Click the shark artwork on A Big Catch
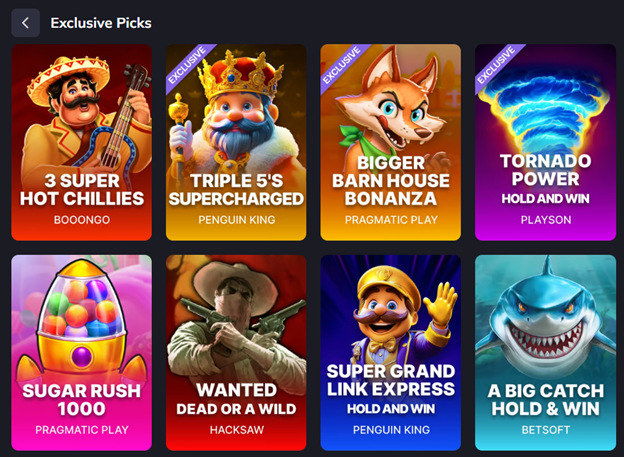 point(546,318)
